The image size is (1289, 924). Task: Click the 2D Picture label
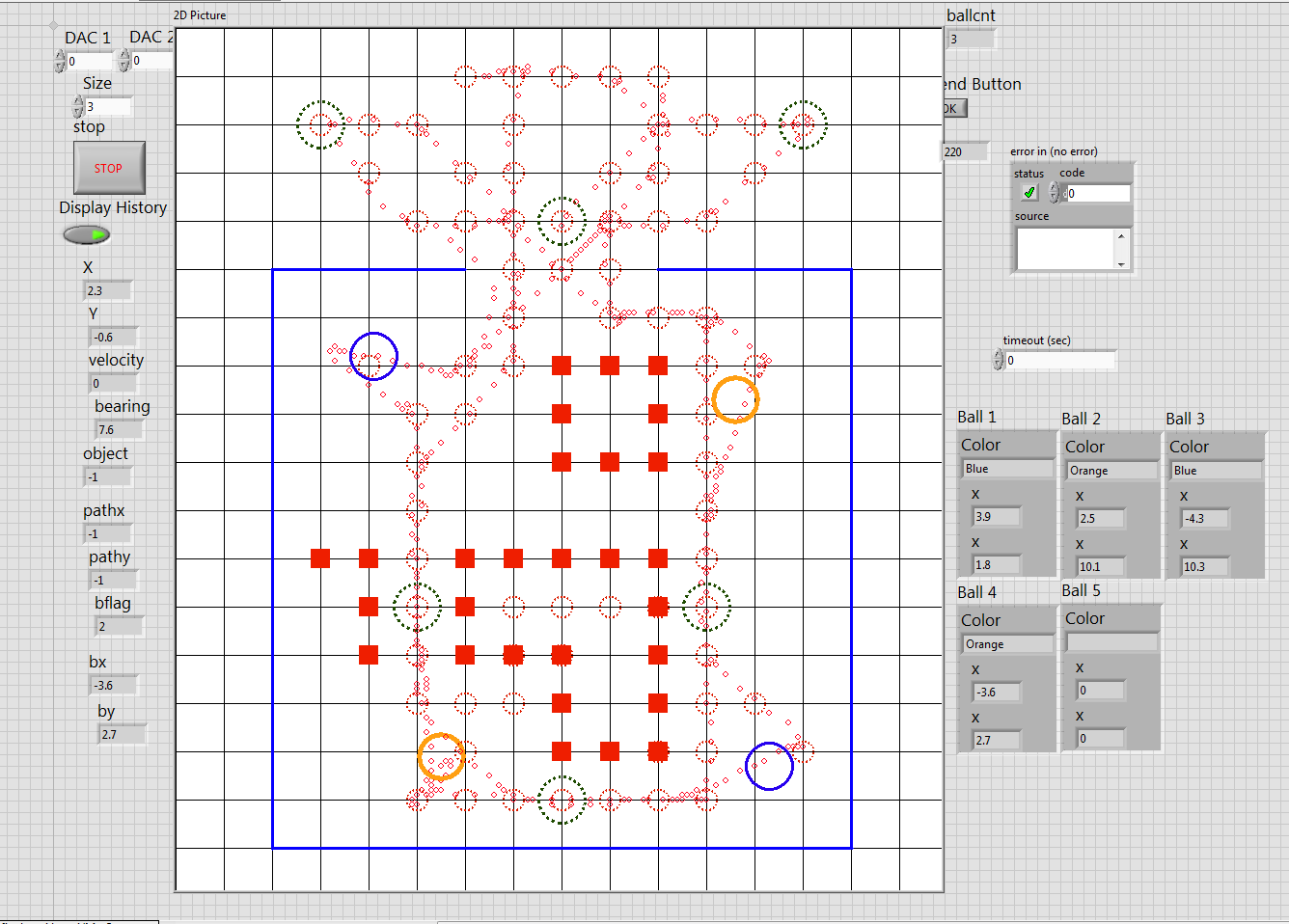[x=200, y=15]
